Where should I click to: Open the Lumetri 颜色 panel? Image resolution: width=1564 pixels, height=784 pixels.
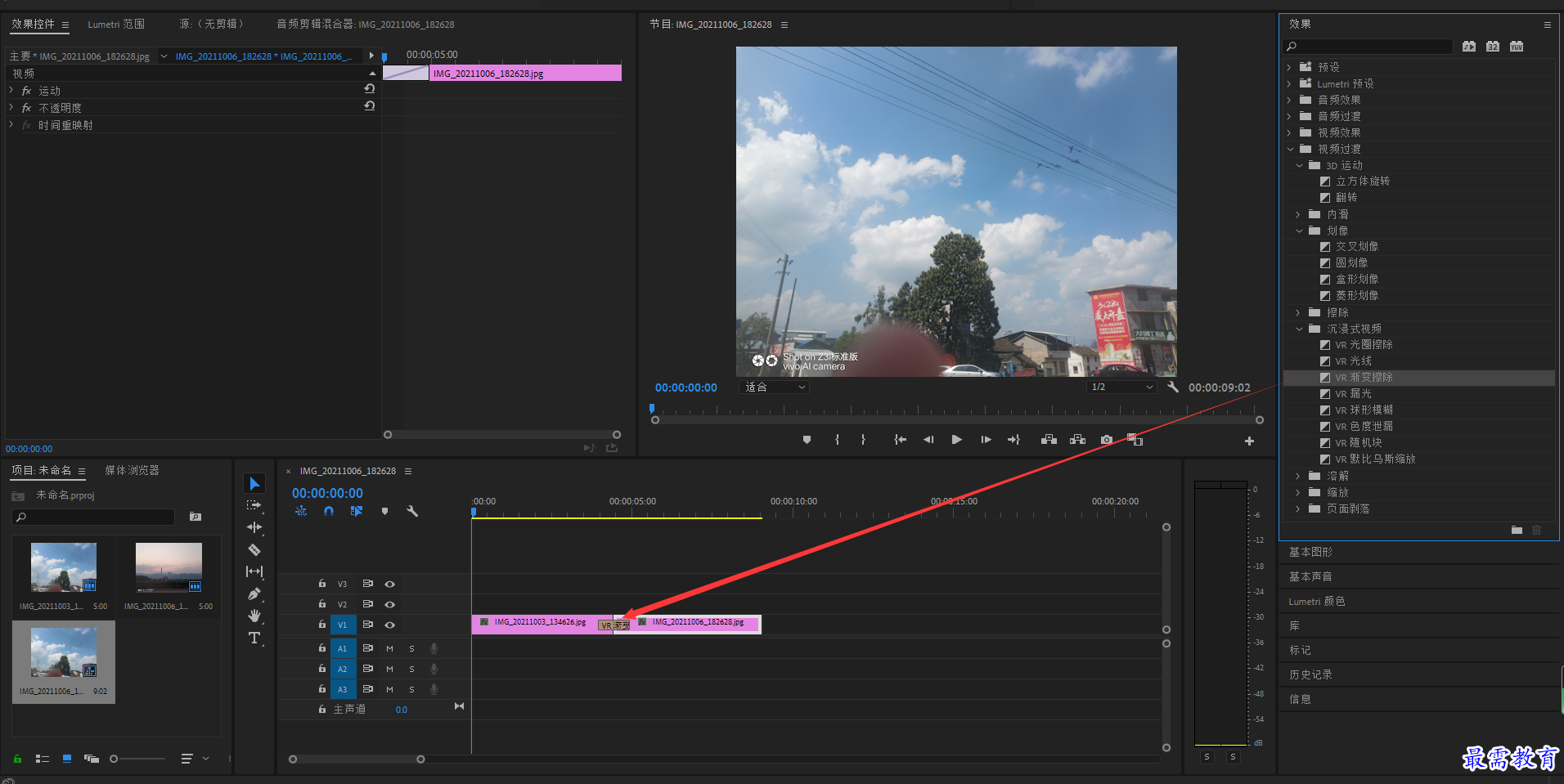coord(1317,601)
